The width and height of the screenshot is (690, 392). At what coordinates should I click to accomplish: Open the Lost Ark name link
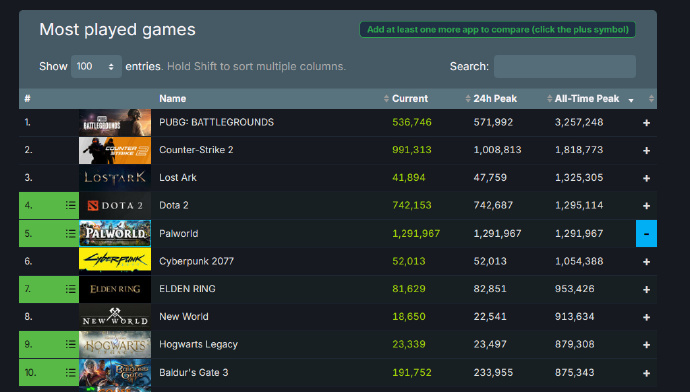(x=178, y=178)
